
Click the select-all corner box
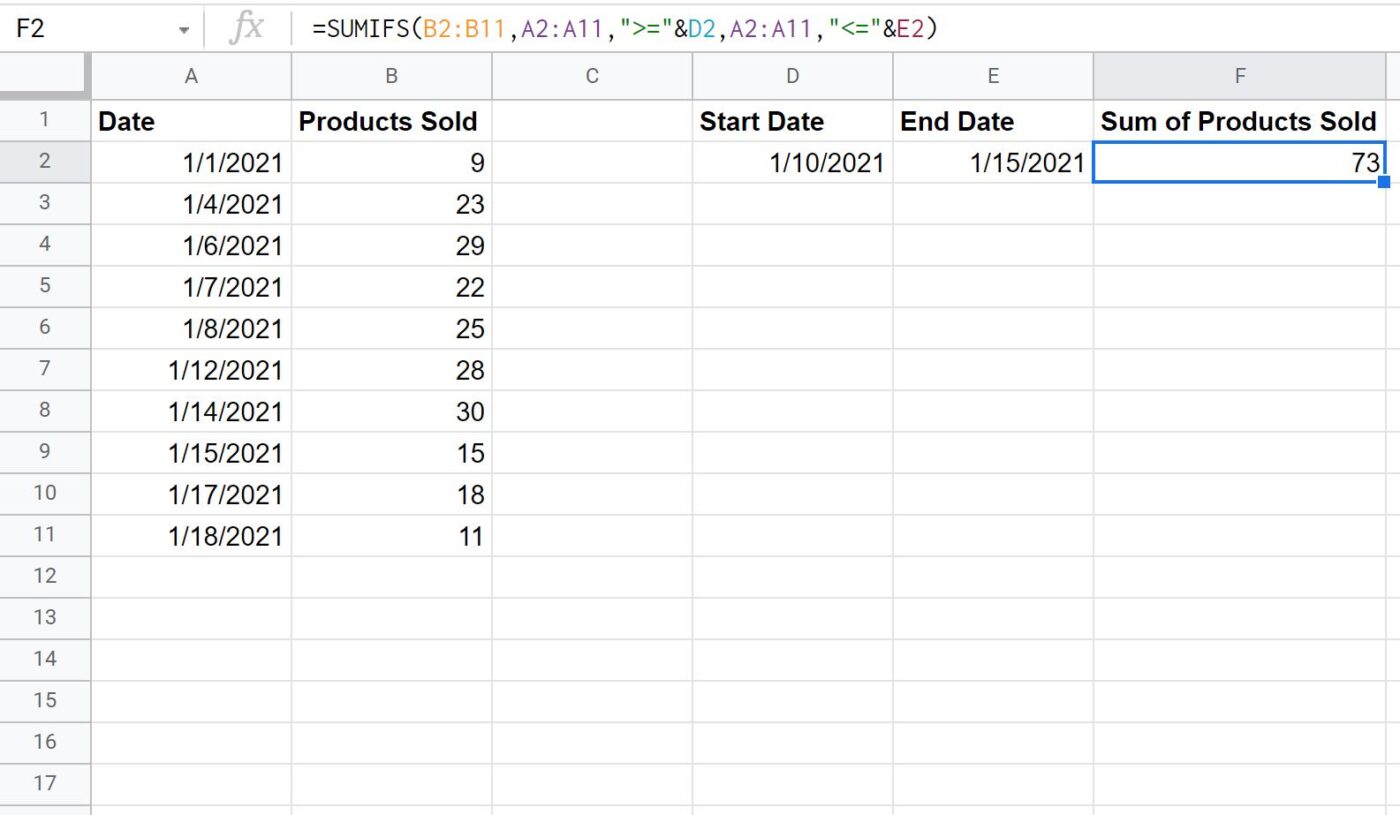[45, 77]
